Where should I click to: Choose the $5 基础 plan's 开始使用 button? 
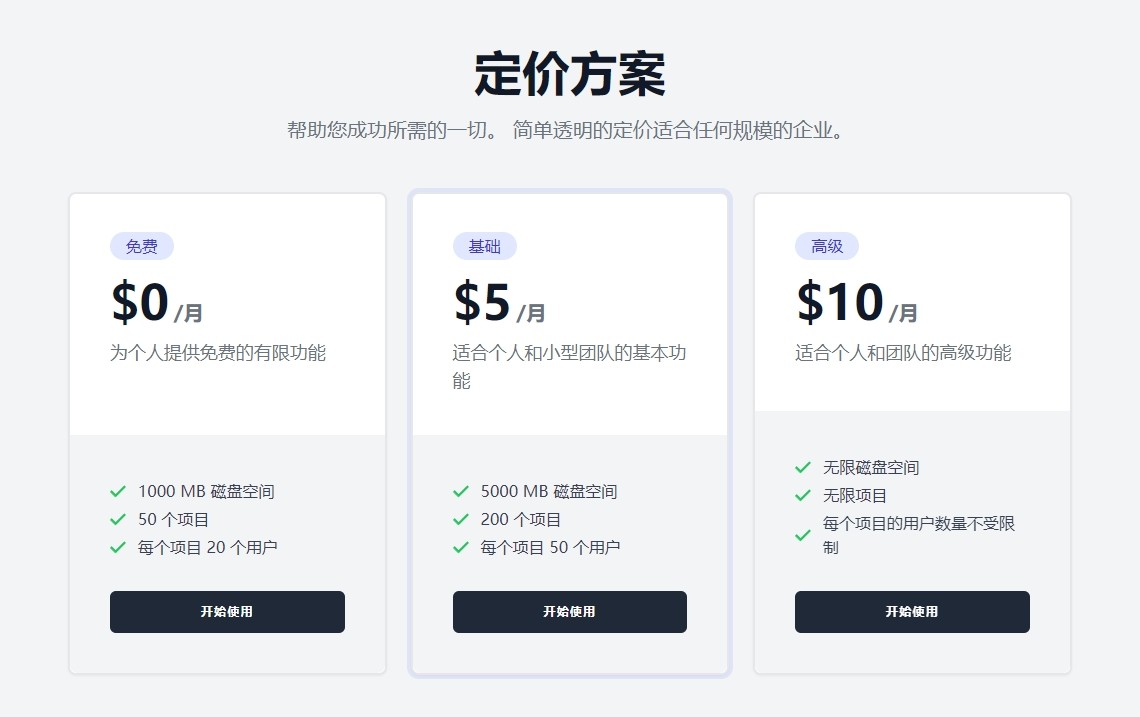(570, 612)
